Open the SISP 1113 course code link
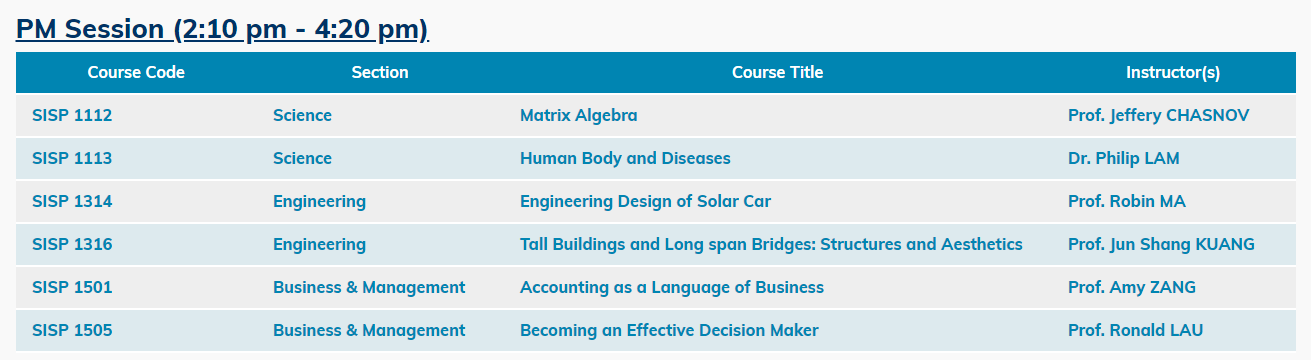The image size is (1311, 360). pos(72,158)
